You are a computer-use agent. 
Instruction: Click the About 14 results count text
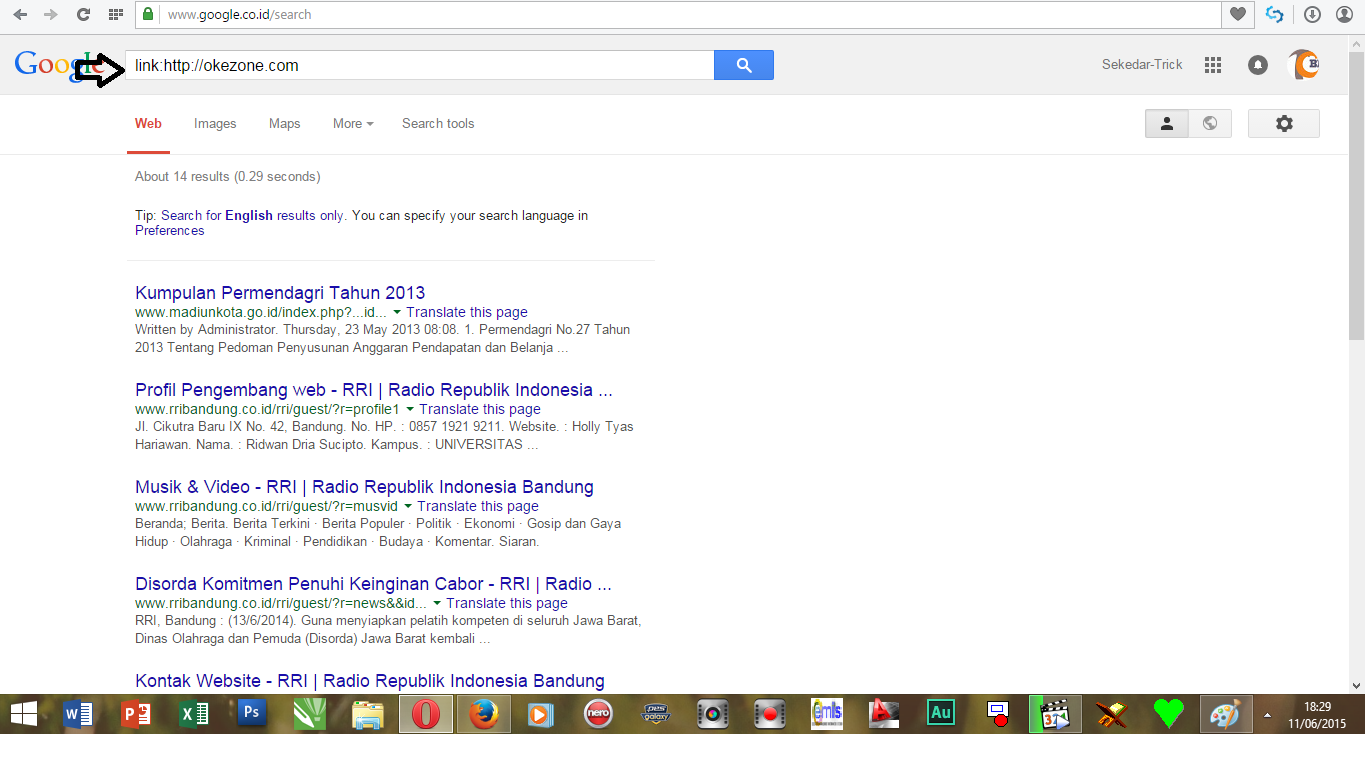(228, 176)
